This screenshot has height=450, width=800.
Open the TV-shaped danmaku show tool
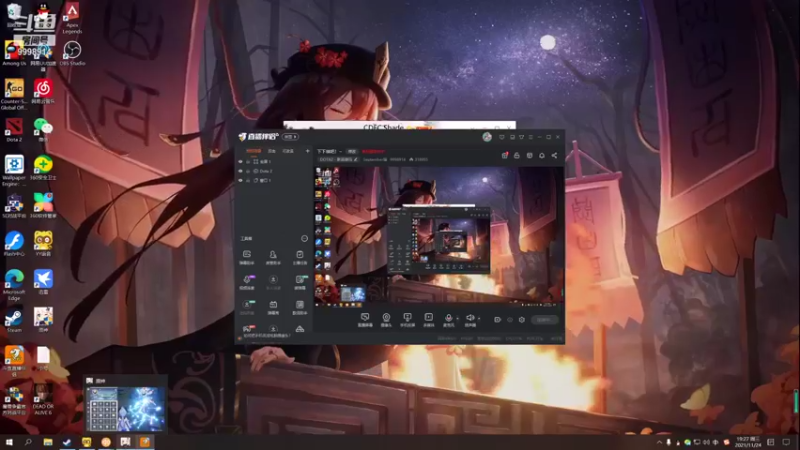coord(273,307)
